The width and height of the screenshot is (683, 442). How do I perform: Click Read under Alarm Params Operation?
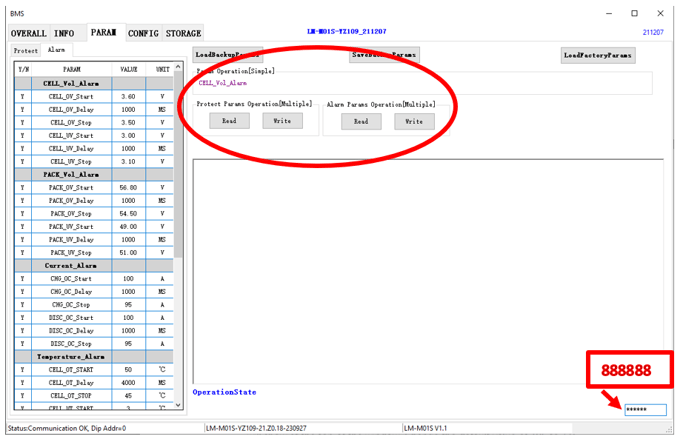[361, 121]
